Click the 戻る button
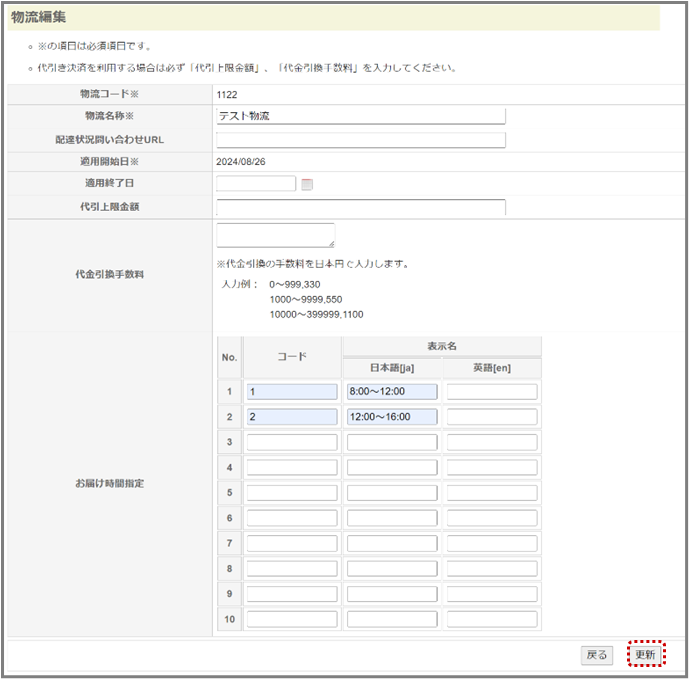 597,655
